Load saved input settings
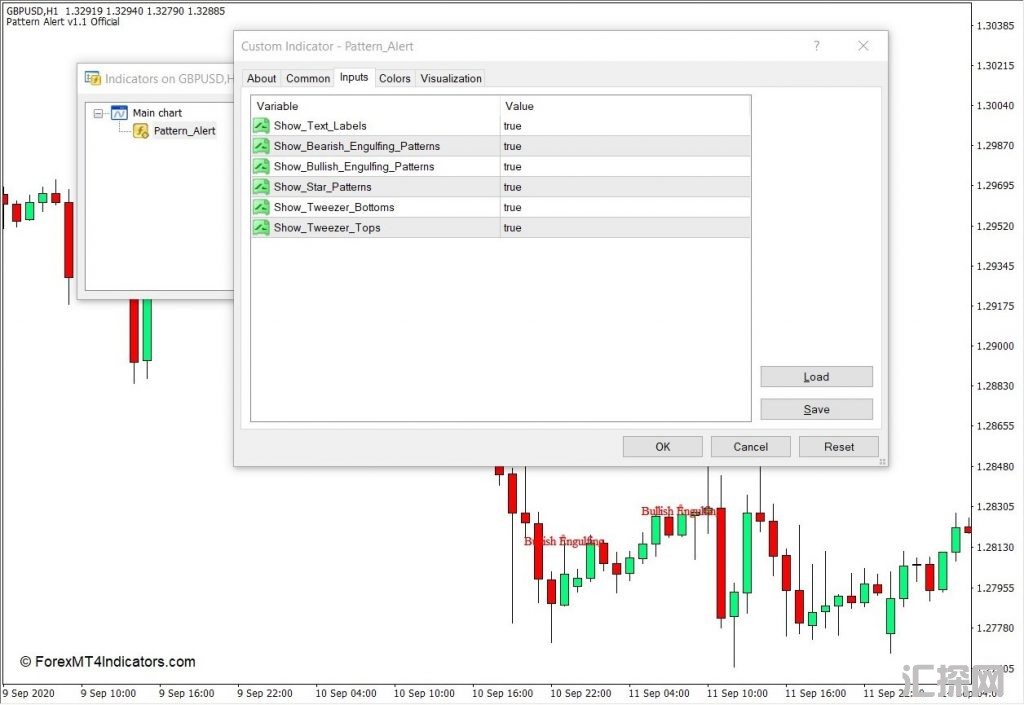Viewport: 1024px width, 705px height. pyautogui.click(x=816, y=377)
